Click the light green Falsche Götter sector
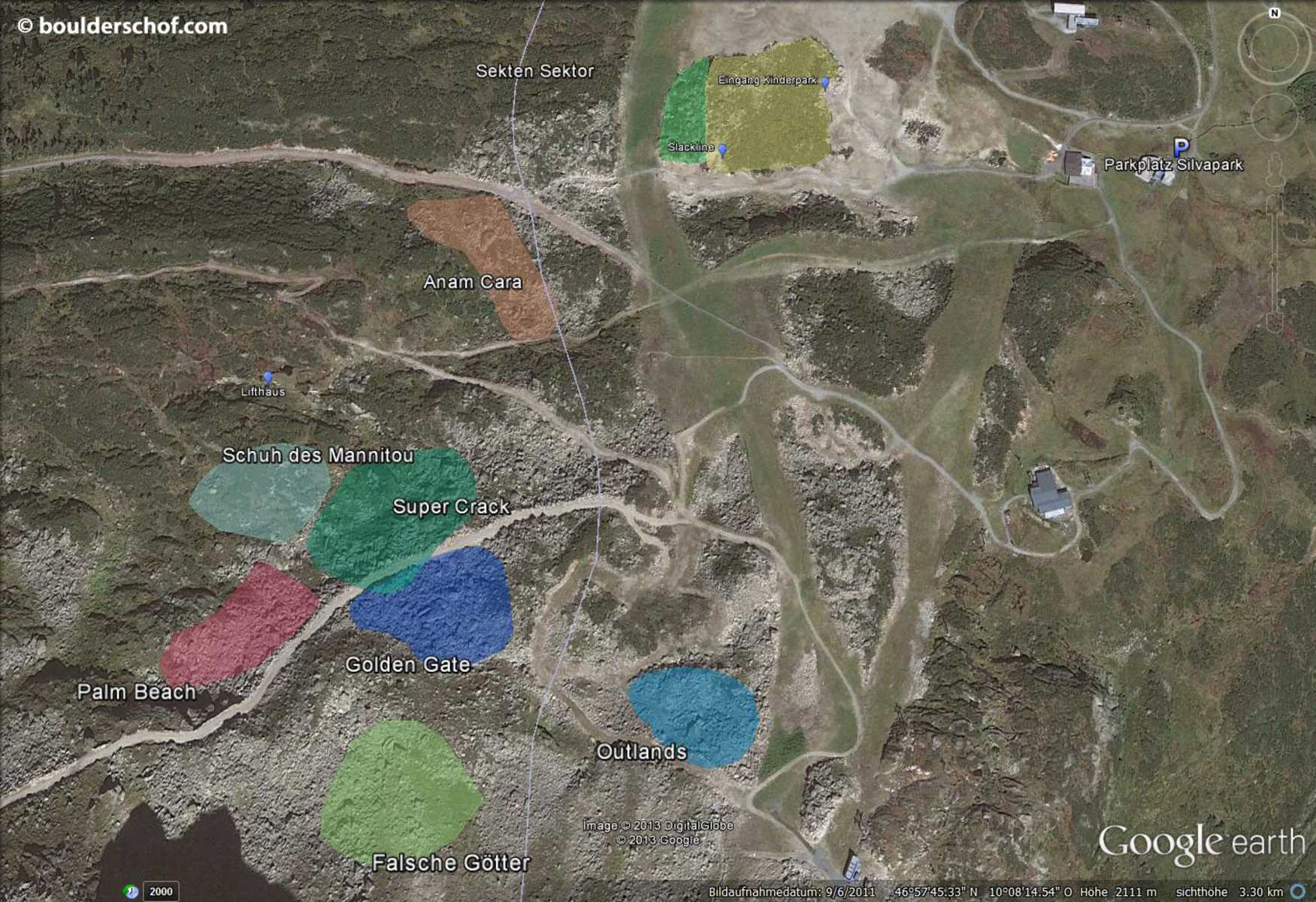Screen dimensions: 1316x902 (398, 789)
